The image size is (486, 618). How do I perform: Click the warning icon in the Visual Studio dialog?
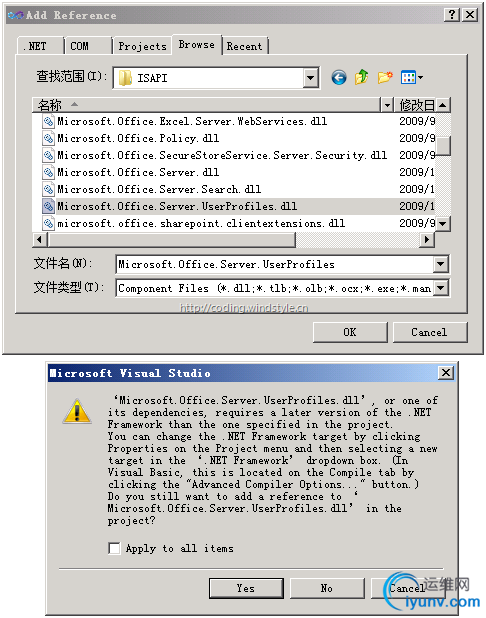pos(77,411)
